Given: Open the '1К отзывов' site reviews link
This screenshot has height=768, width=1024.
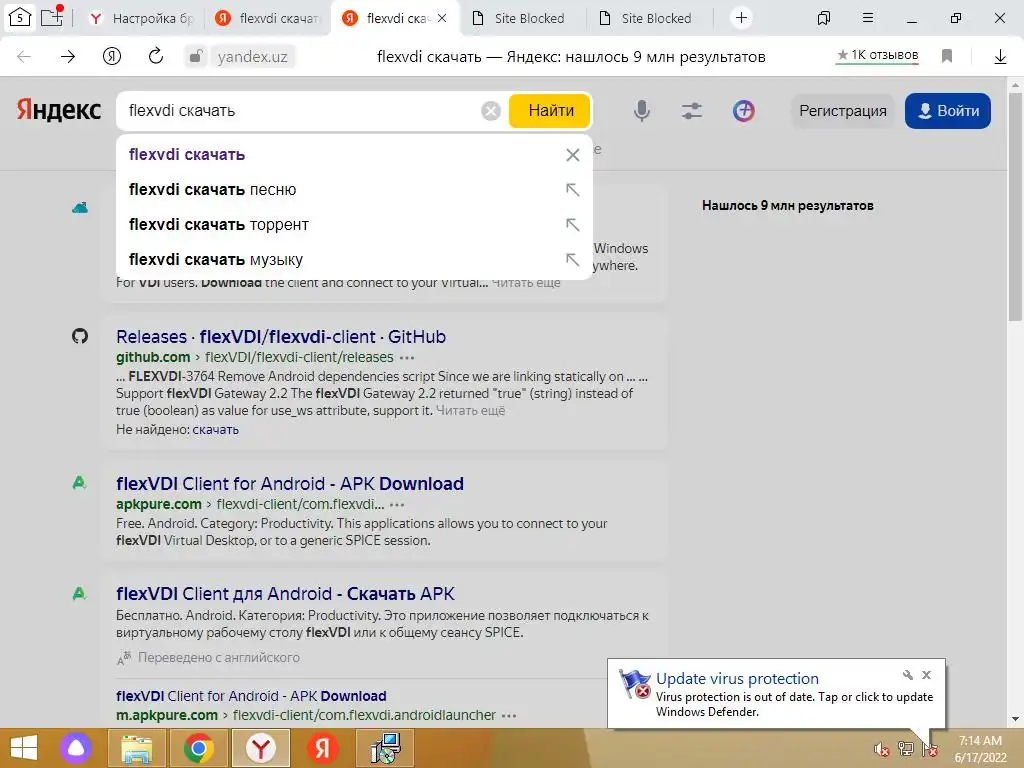Looking at the screenshot, I should (878, 56).
